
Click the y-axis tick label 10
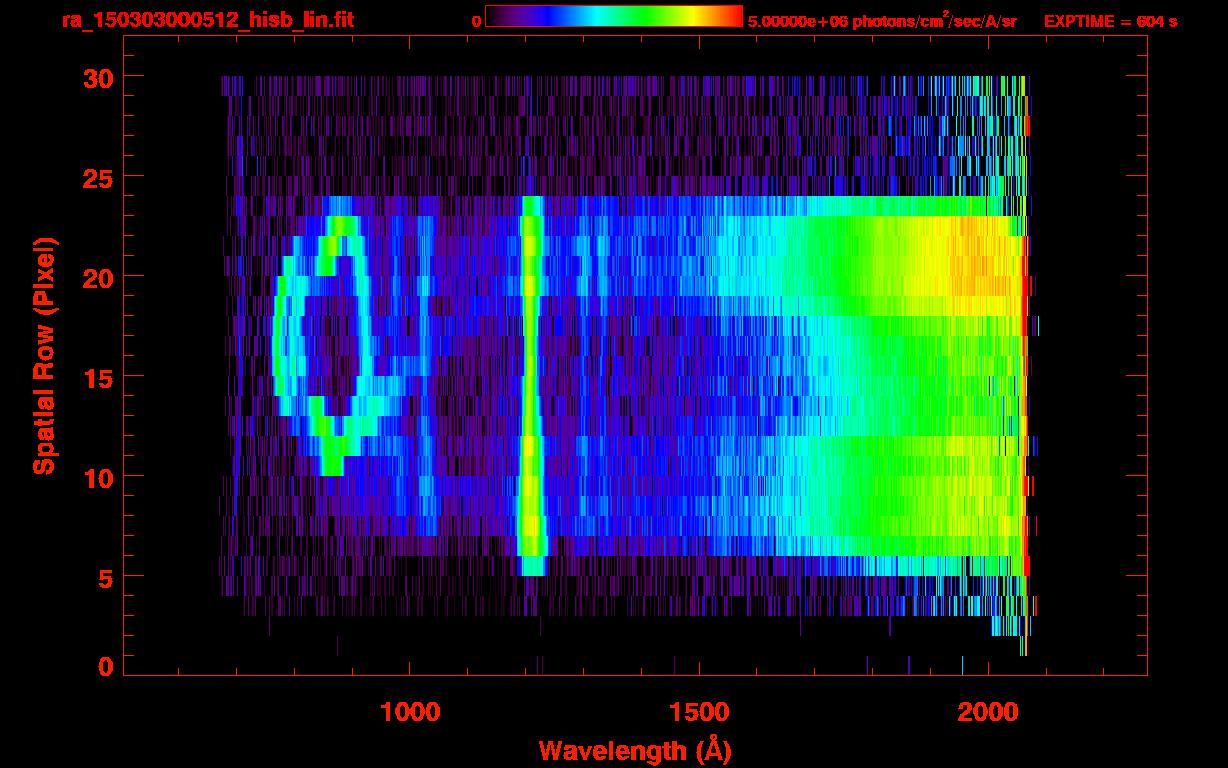tap(98, 477)
